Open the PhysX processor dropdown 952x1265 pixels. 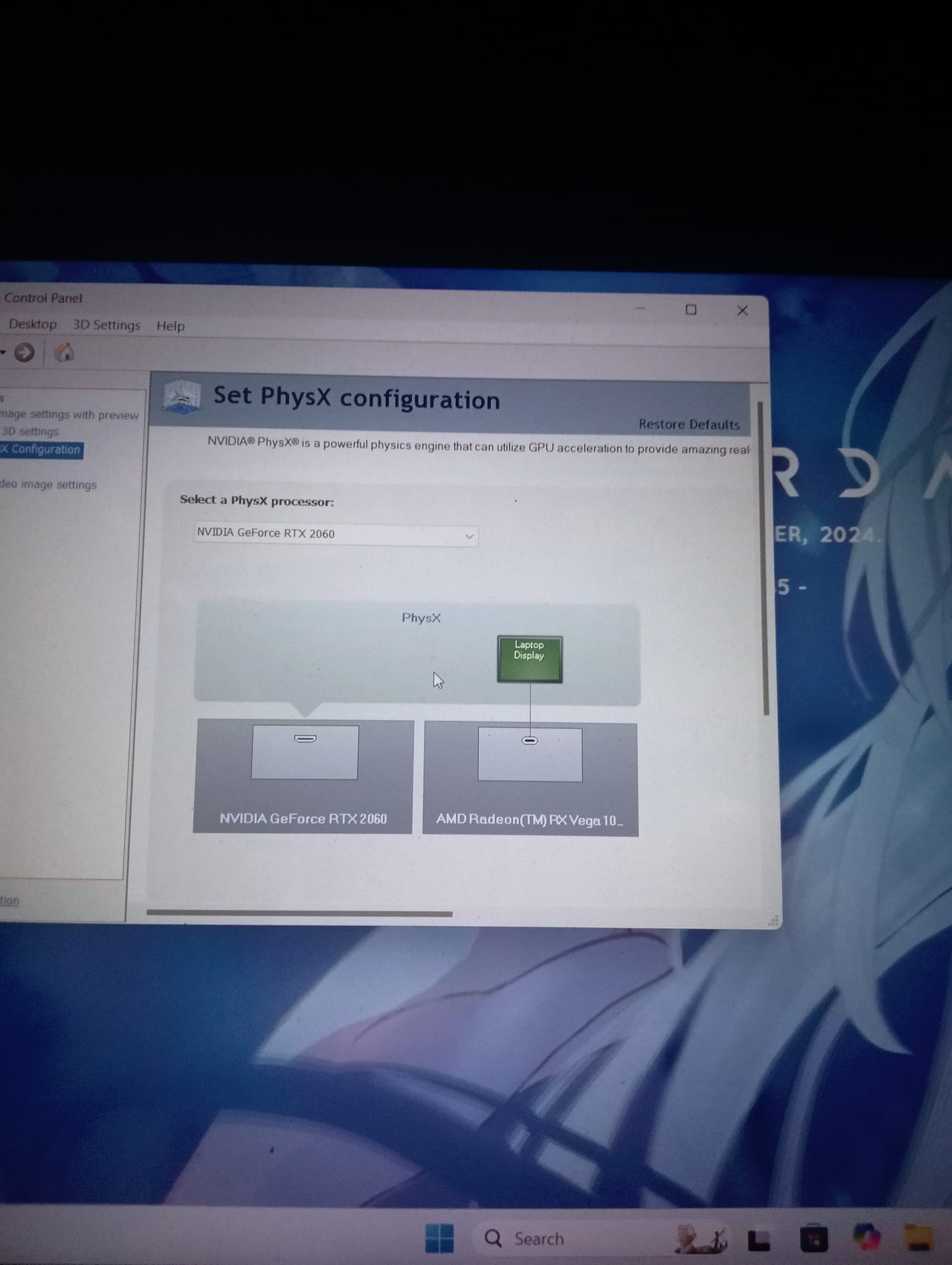click(x=336, y=534)
